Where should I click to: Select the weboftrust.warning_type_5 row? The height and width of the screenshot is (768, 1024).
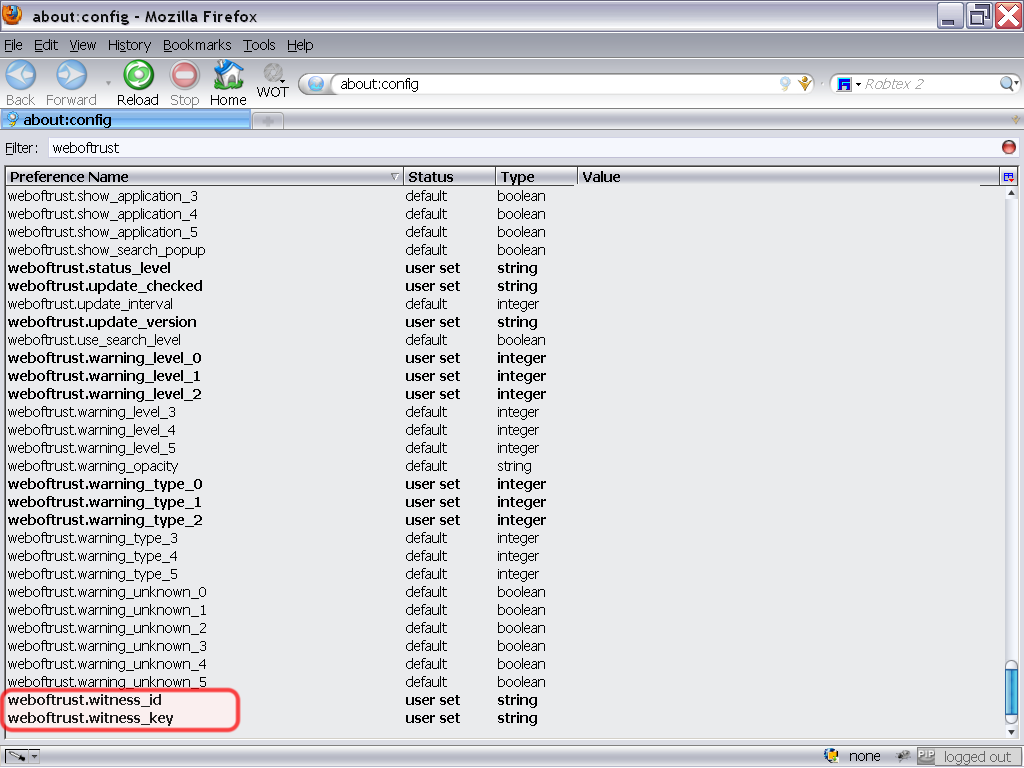pos(505,574)
